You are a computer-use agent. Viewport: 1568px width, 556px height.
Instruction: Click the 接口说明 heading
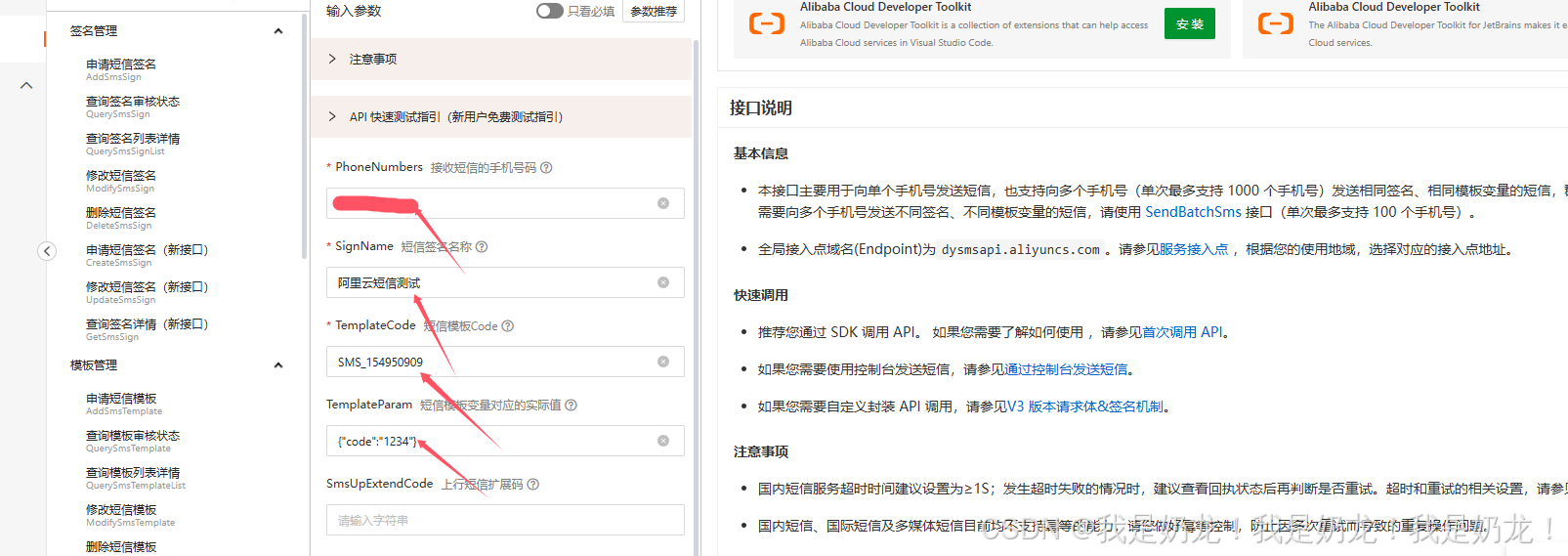[x=761, y=108]
